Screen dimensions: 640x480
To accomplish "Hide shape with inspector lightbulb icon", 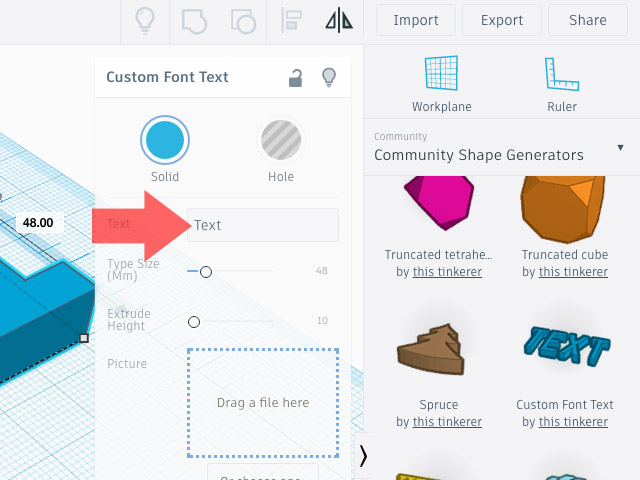I will coord(327,77).
